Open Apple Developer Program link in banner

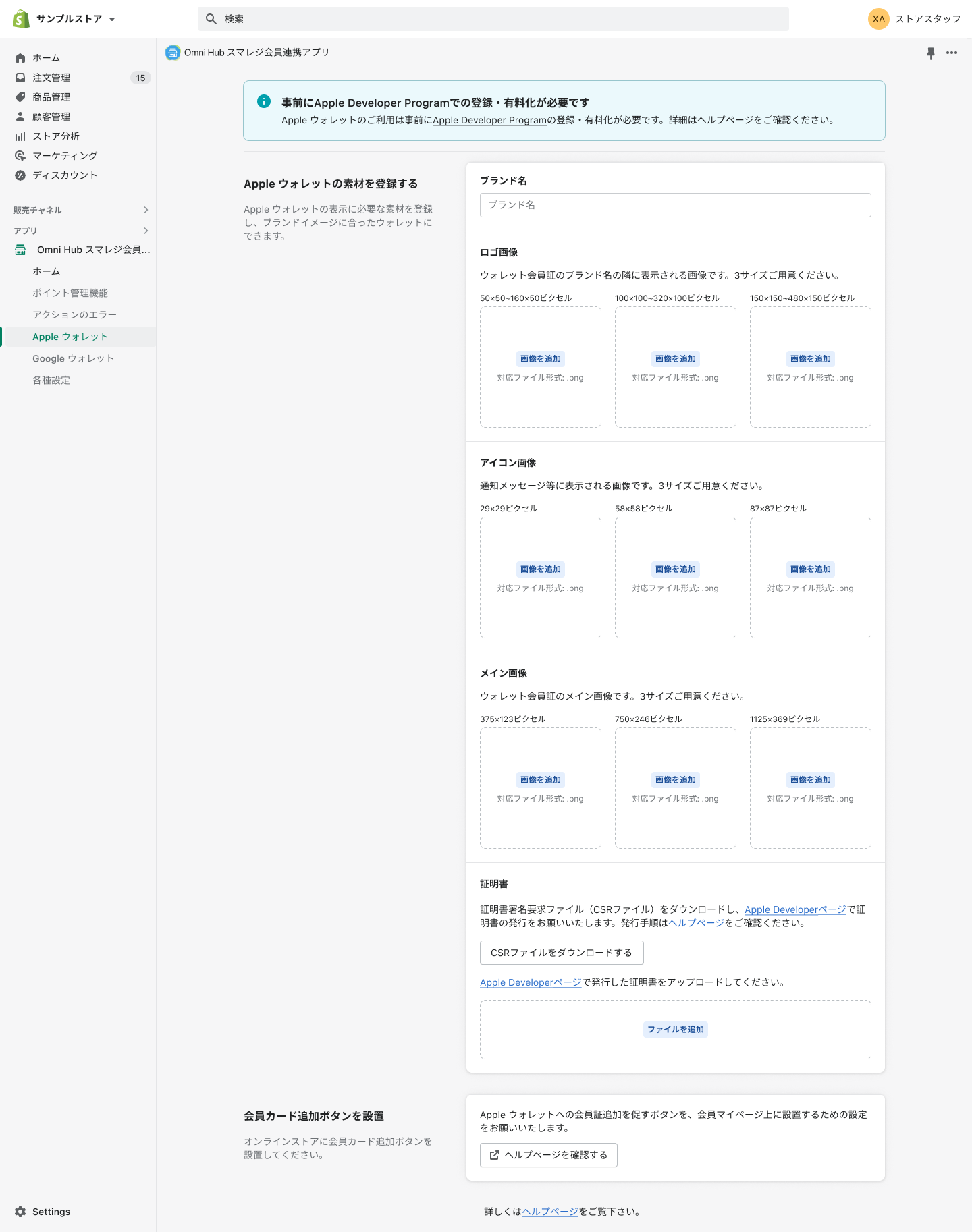[x=489, y=120]
